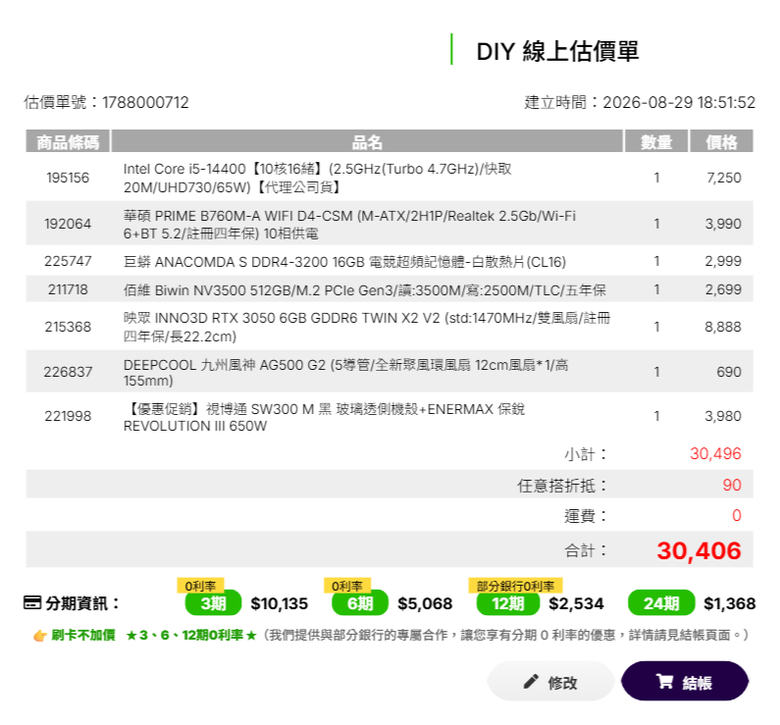
Task: Click the 0利率 tag above 3期
Action: pos(200,586)
